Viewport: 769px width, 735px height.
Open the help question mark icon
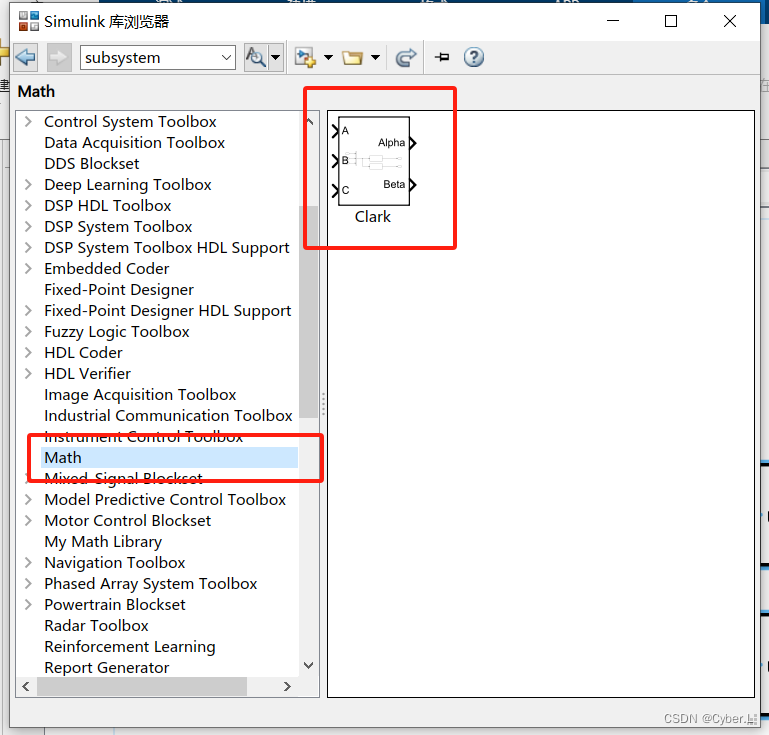tap(473, 57)
